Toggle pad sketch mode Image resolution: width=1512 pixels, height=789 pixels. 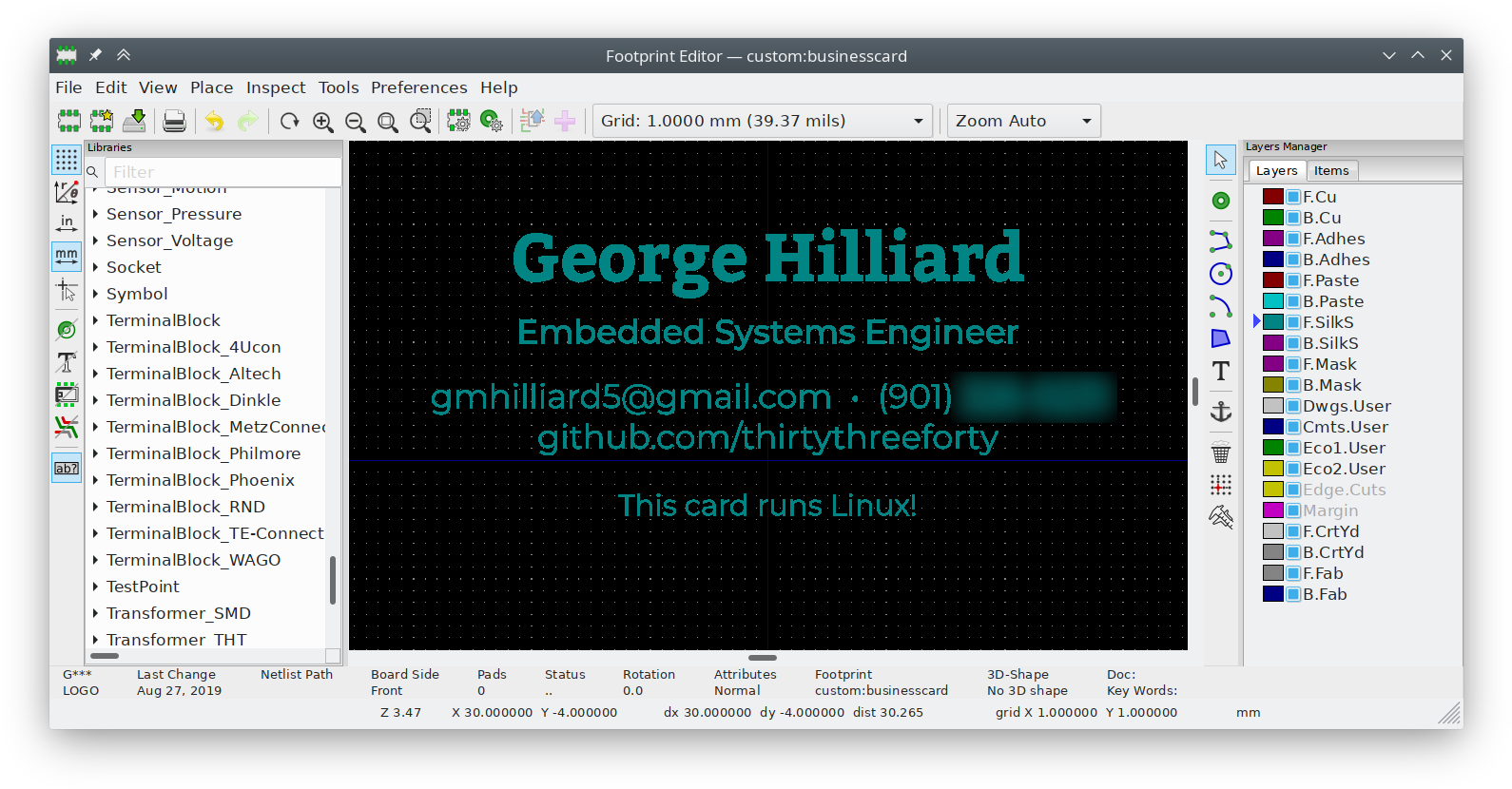pyautogui.click(x=67, y=330)
